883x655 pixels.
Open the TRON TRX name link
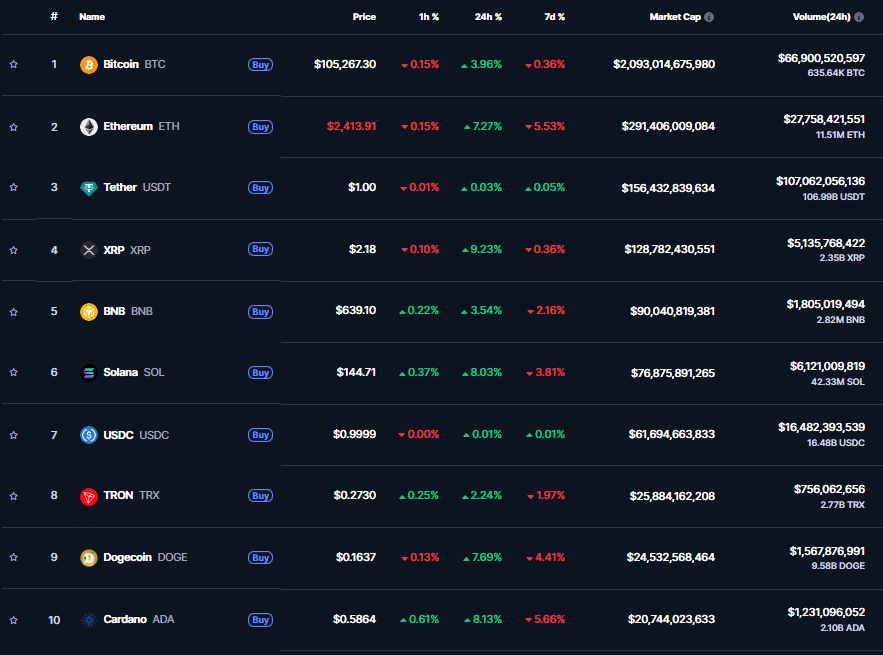131,495
